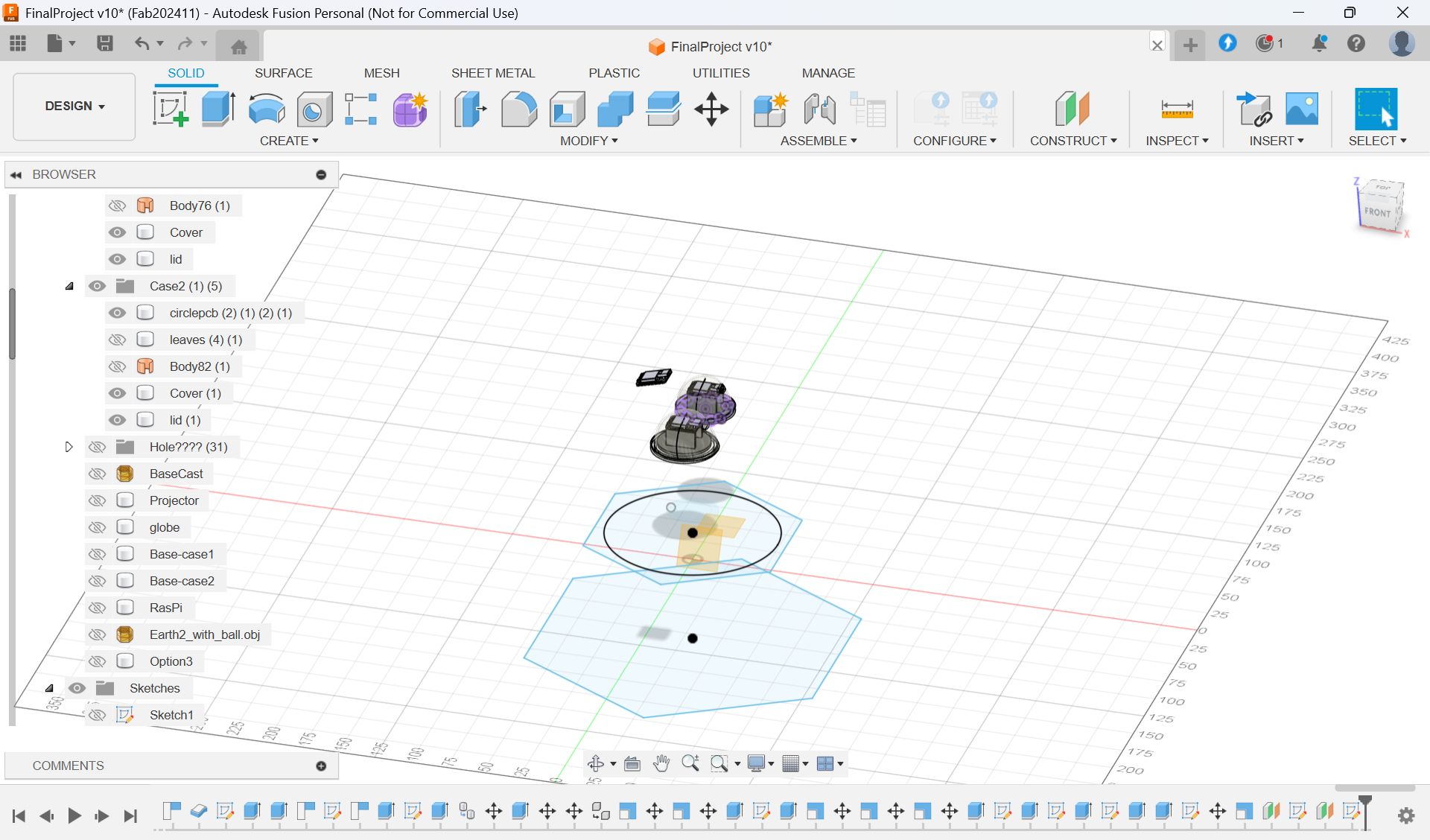Open the timeline settings gear
The height and width of the screenshot is (840, 1430).
pos(1406,815)
